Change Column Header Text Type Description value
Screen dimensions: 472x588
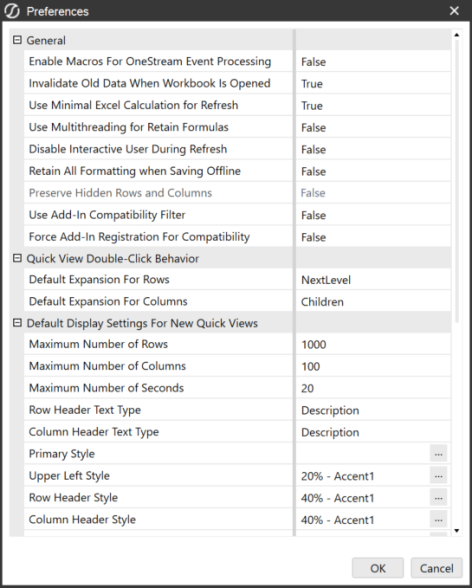tap(373, 432)
